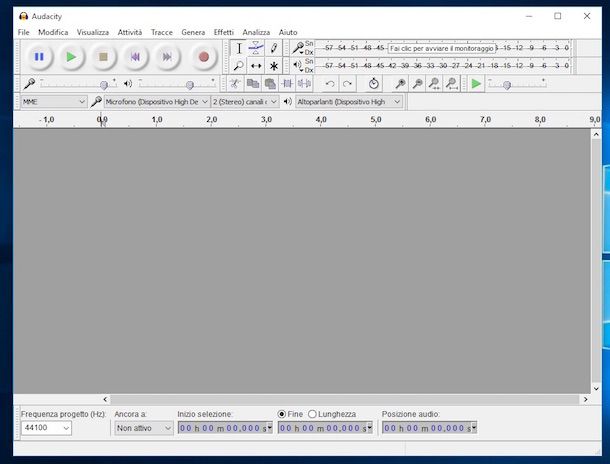Click "Fai clic per avviare il monitoraggio"

point(442,48)
